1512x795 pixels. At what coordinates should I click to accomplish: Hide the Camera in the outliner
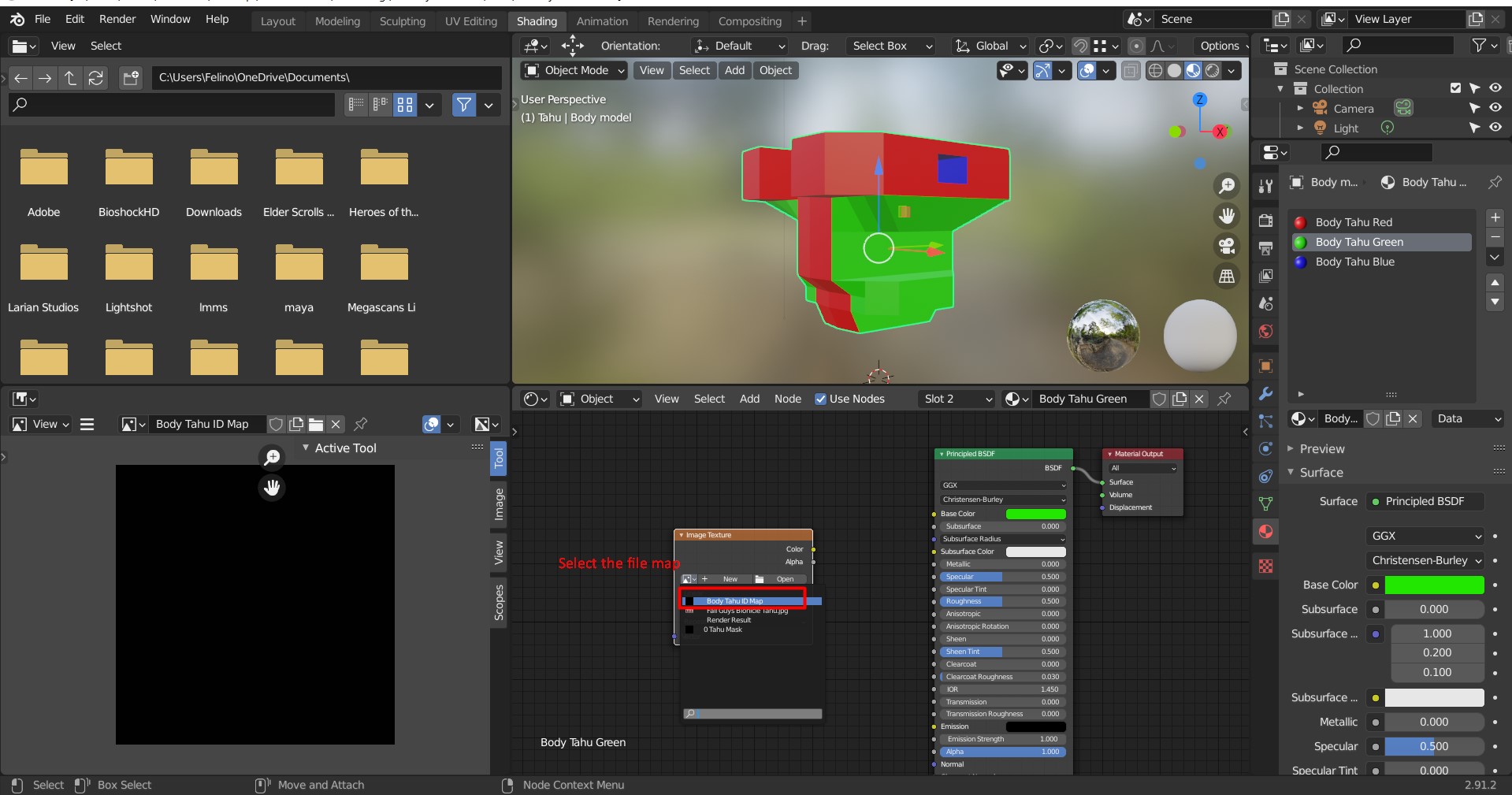(x=1495, y=108)
